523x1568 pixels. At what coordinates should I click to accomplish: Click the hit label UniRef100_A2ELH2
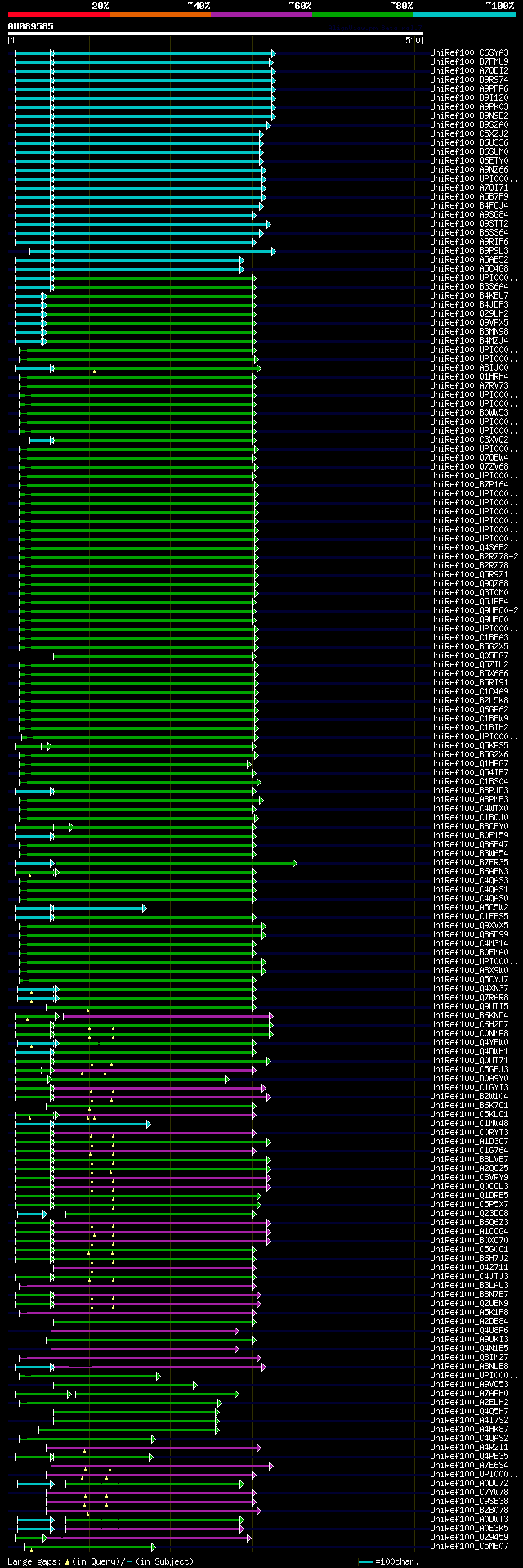[469, 1403]
